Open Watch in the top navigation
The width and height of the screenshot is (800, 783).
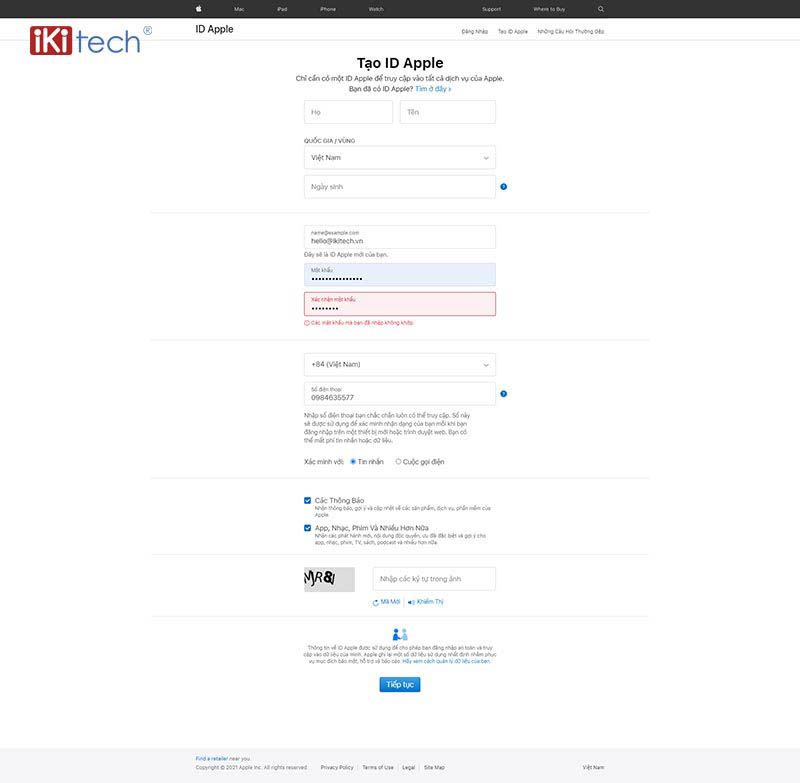pyautogui.click(x=376, y=9)
